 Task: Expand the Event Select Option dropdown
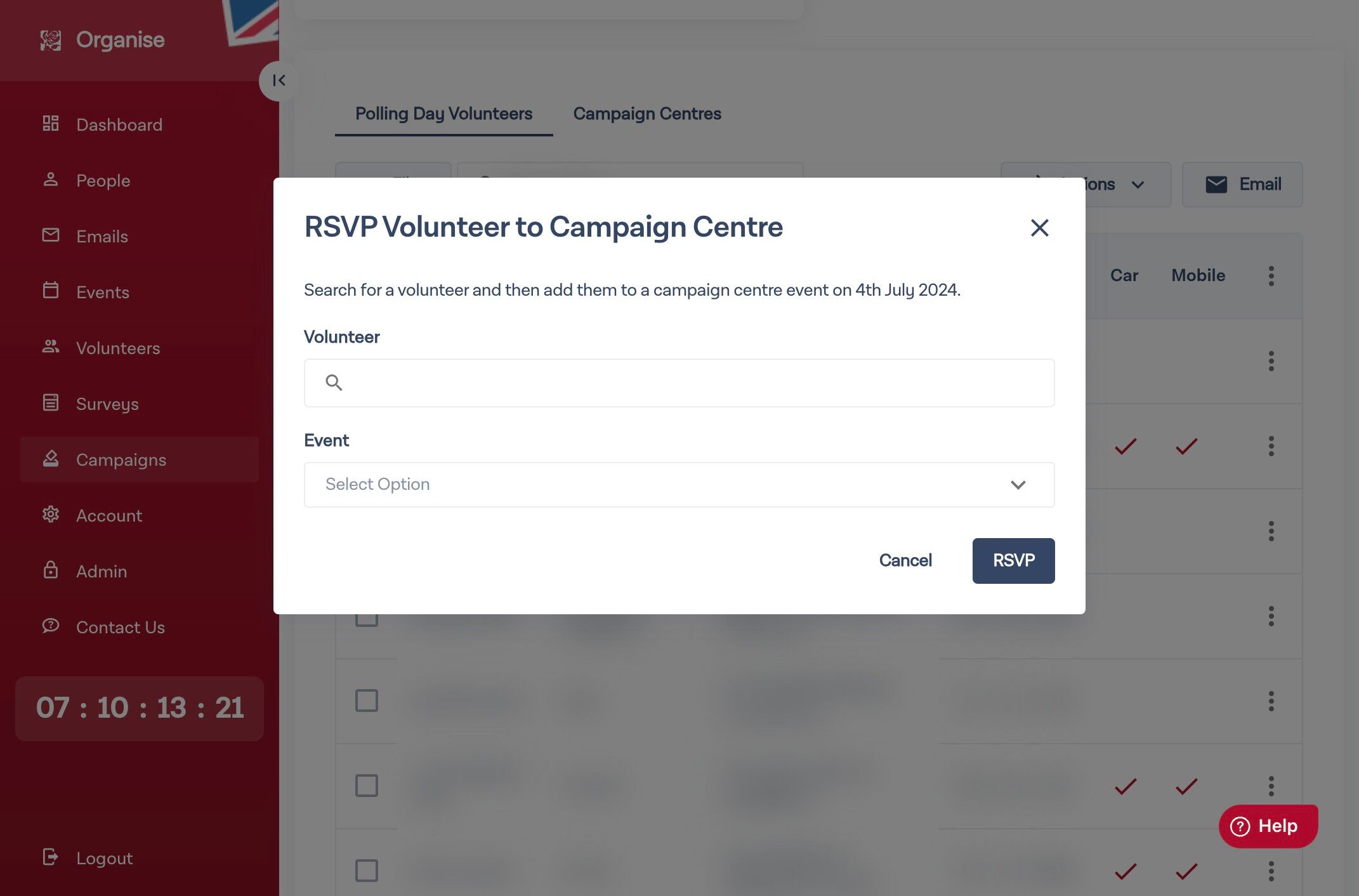coord(679,485)
